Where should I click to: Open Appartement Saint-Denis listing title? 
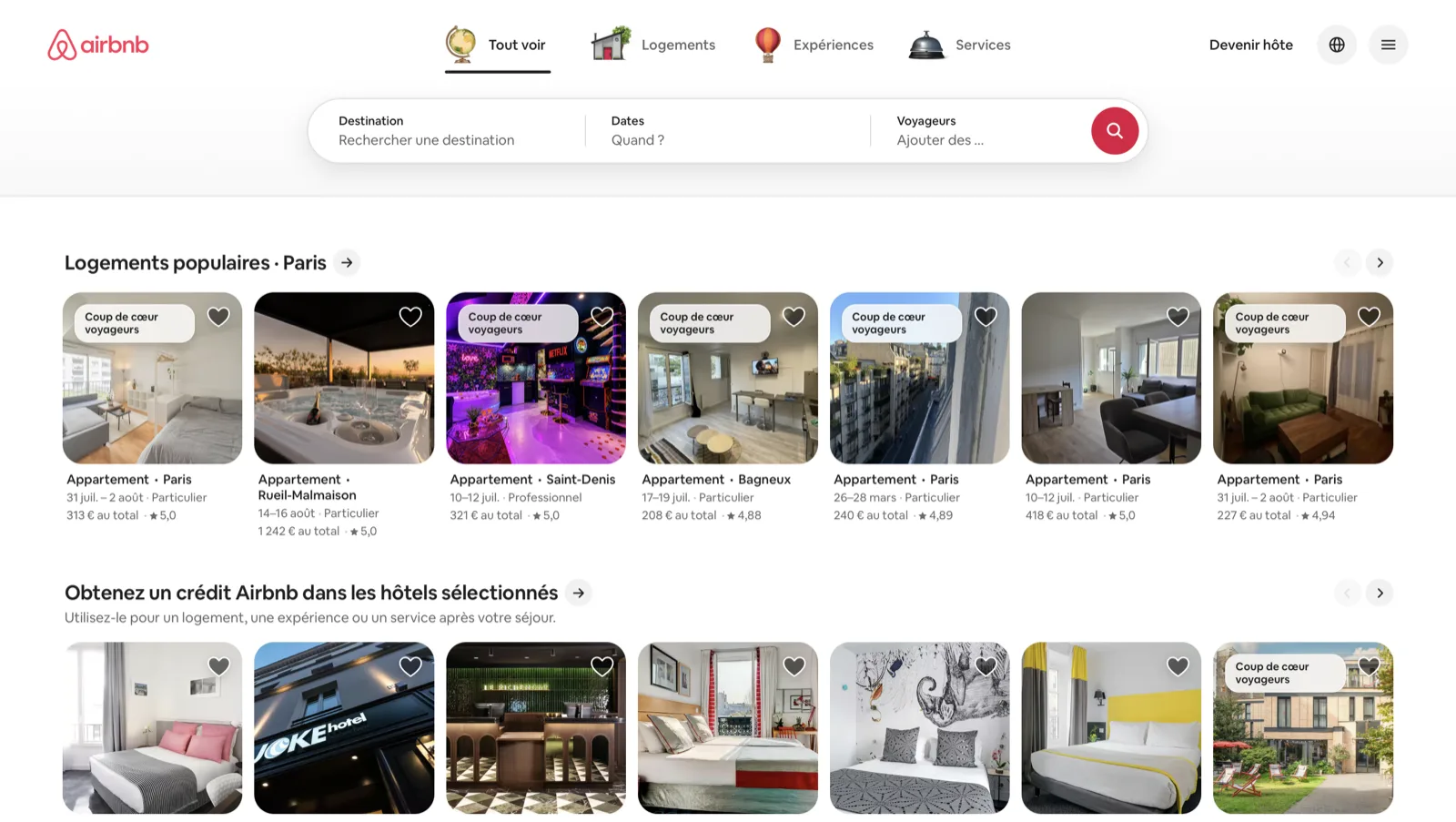tap(532, 480)
